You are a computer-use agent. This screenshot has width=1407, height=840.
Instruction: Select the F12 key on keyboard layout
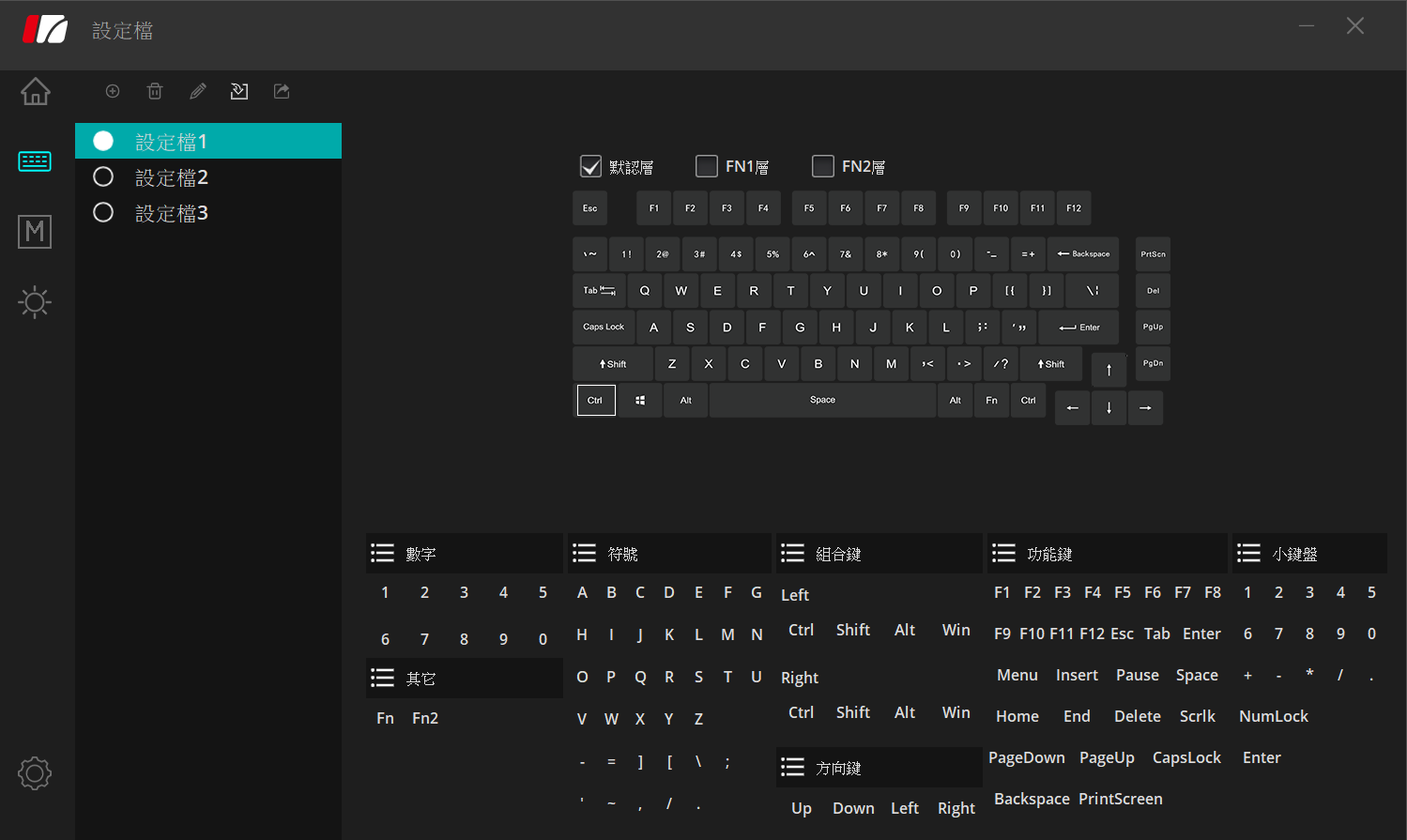click(x=1074, y=208)
